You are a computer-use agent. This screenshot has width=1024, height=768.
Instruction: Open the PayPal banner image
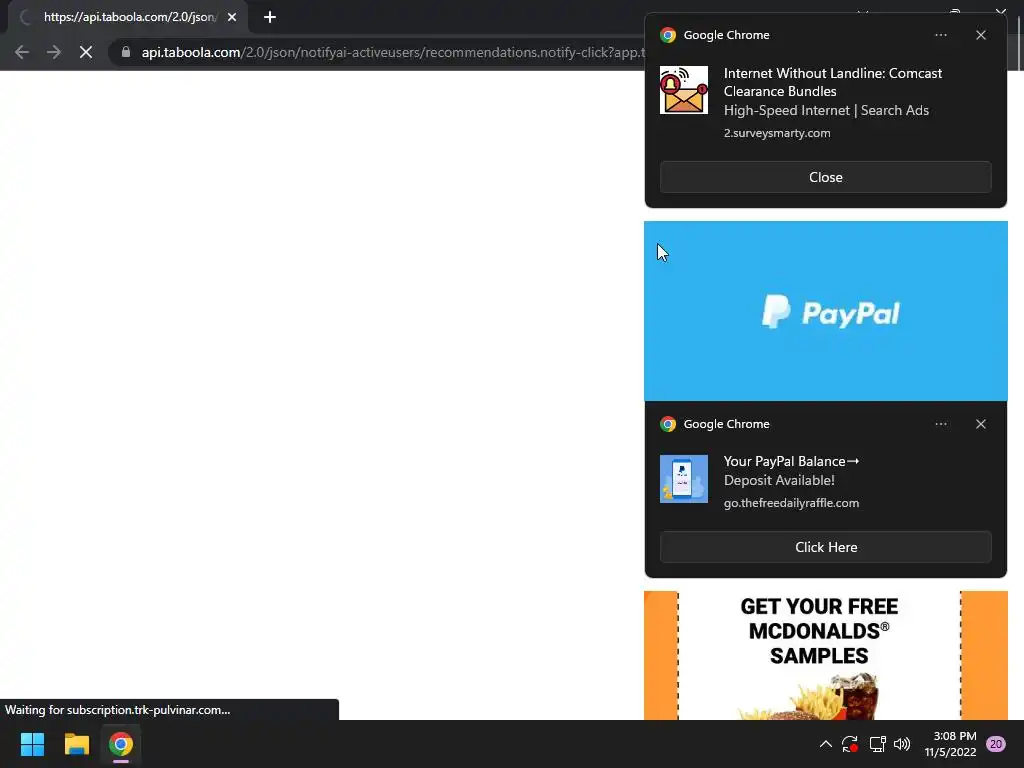pyautogui.click(x=825, y=311)
